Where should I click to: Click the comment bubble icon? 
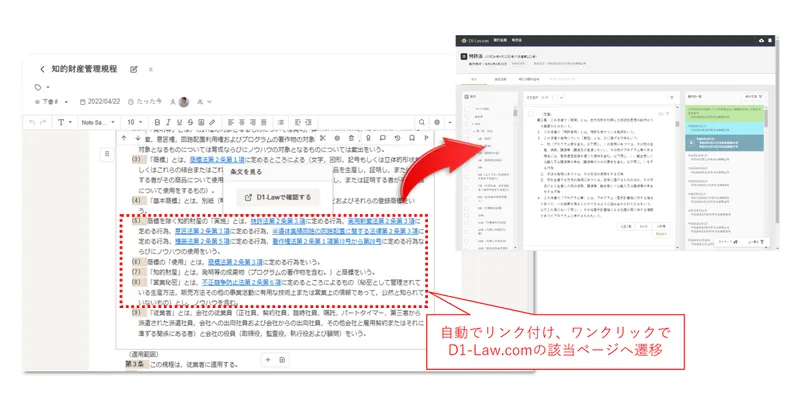pyautogui.click(x=383, y=138)
